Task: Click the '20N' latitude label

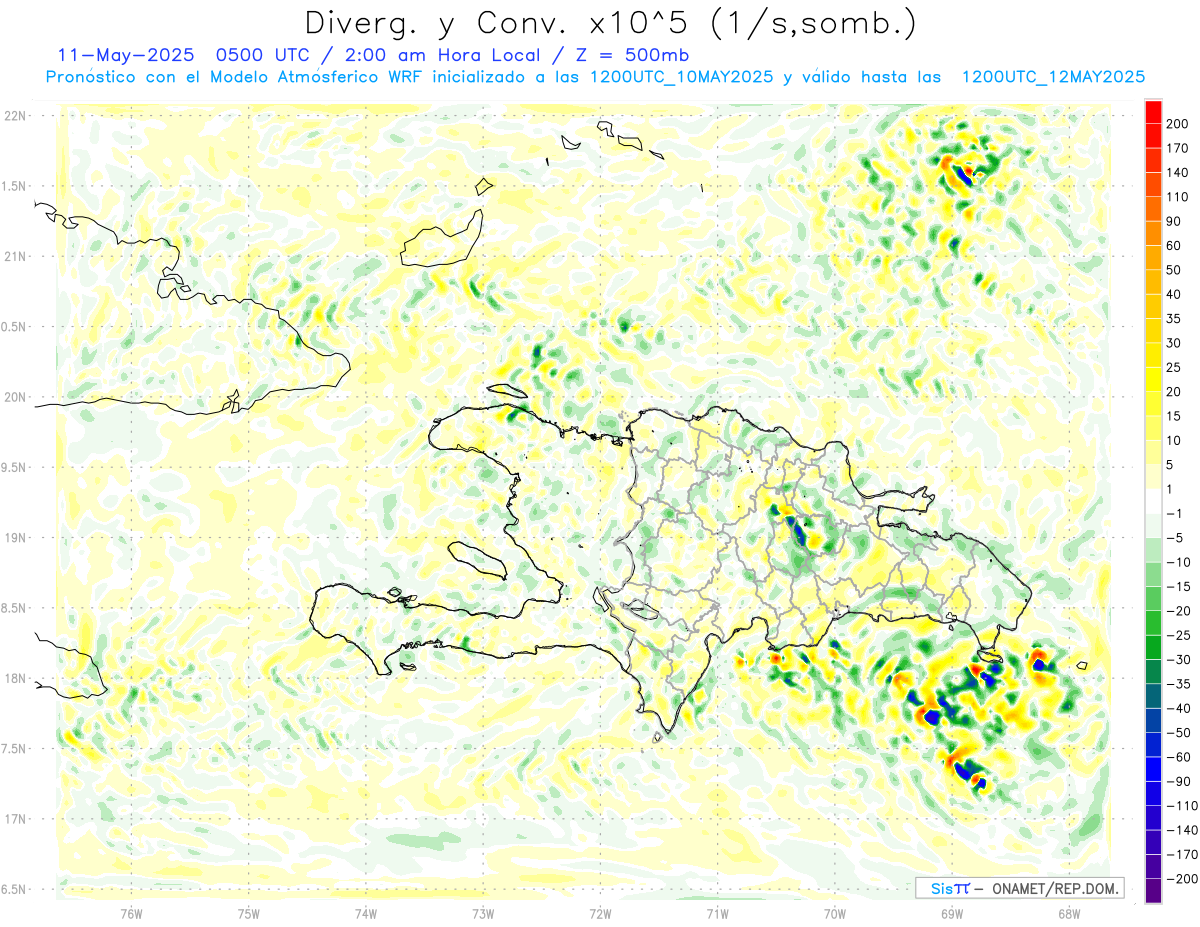Action: click(15, 397)
